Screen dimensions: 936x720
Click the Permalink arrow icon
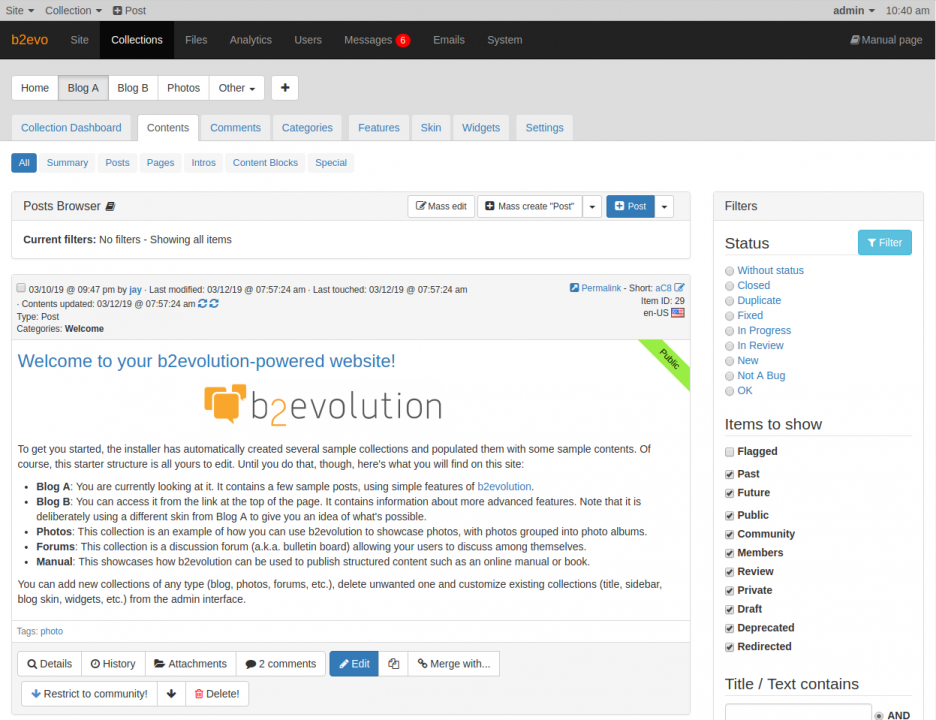(x=574, y=288)
